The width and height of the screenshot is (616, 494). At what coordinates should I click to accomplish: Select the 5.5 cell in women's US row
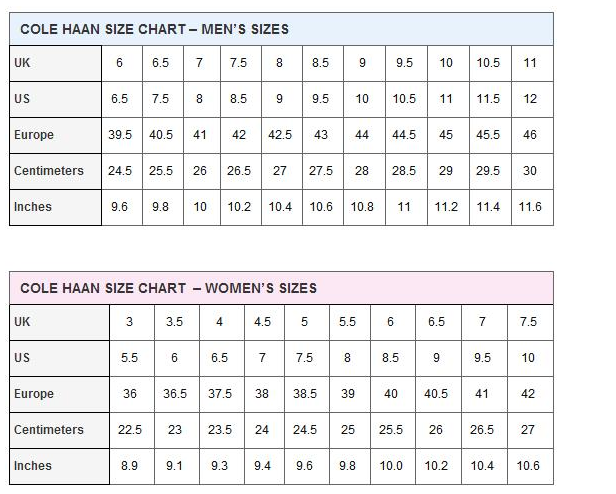pos(130,358)
